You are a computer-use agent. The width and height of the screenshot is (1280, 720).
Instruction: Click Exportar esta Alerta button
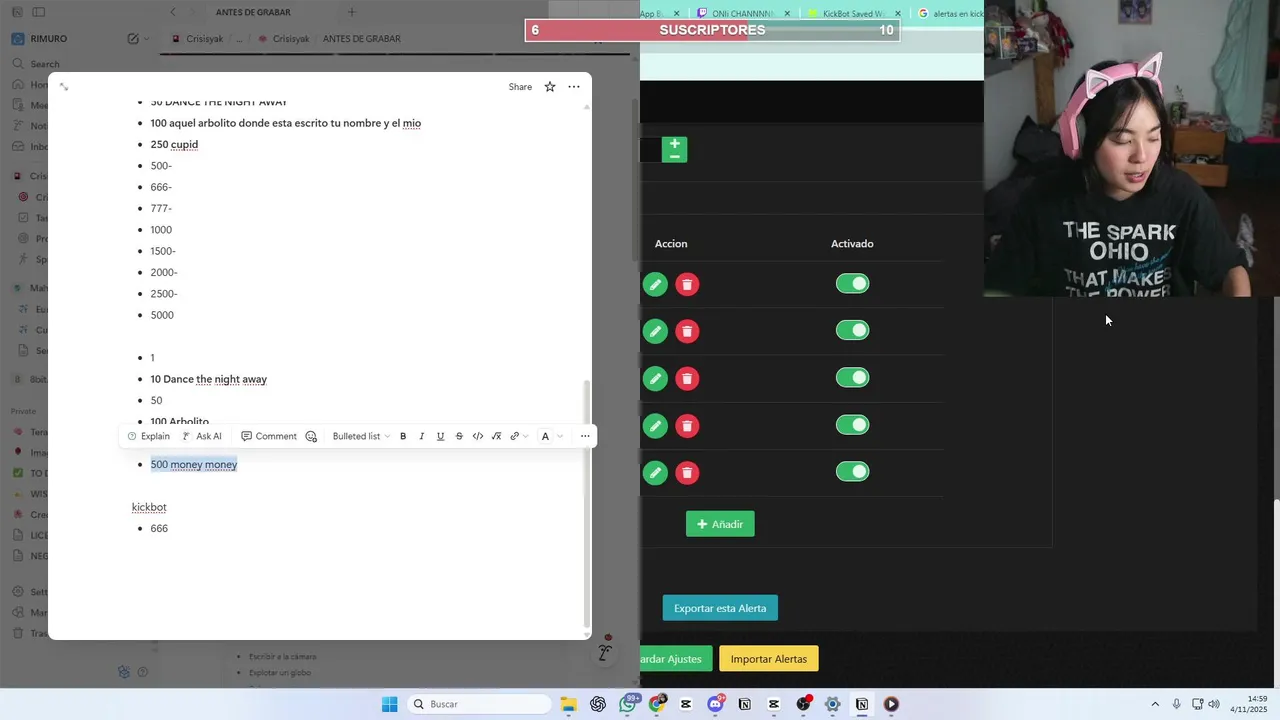720,608
